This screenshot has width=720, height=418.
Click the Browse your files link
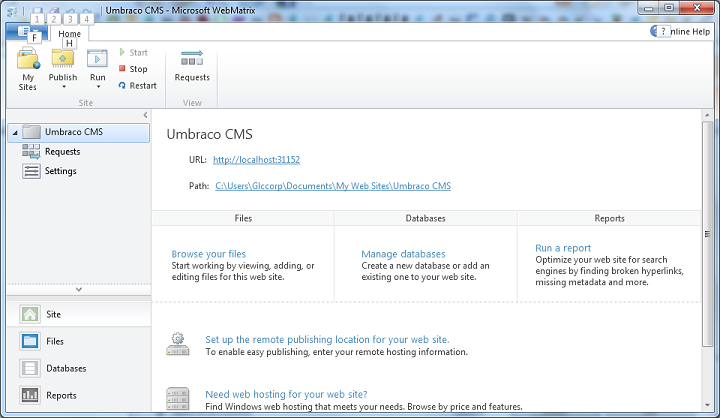[208, 254]
